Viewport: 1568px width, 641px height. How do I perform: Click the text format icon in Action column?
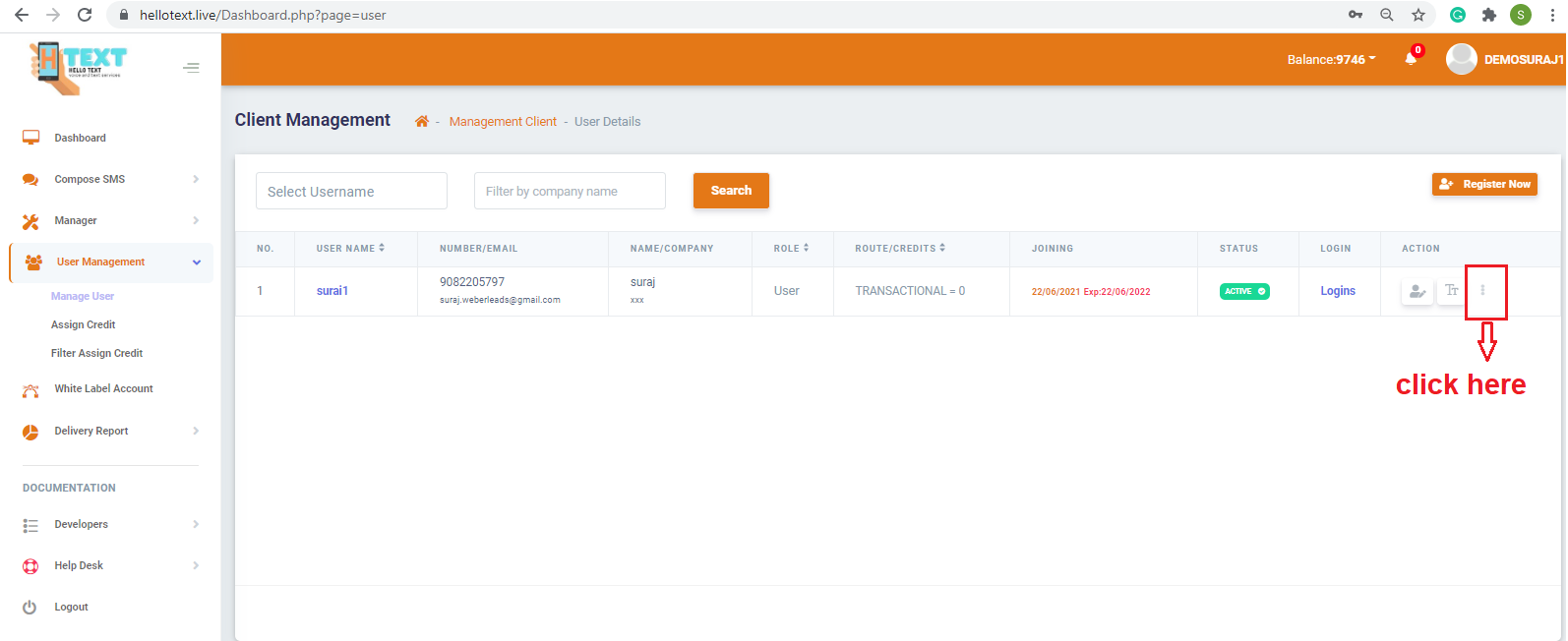[1451, 291]
